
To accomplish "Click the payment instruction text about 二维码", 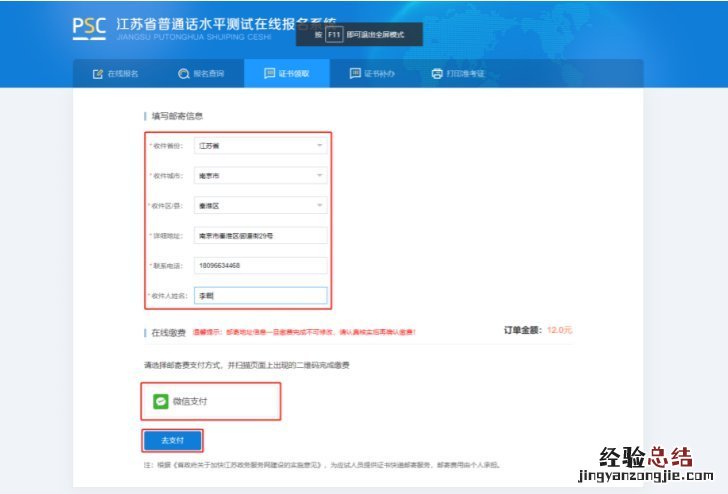I will (247, 365).
